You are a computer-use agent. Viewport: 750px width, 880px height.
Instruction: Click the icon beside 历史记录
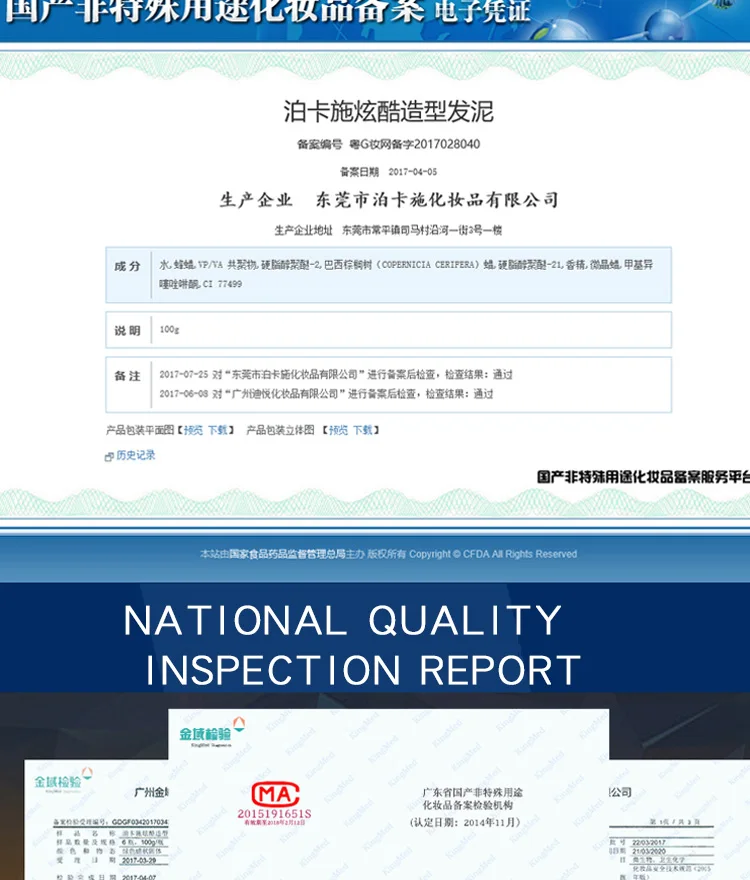coord(109,457)
